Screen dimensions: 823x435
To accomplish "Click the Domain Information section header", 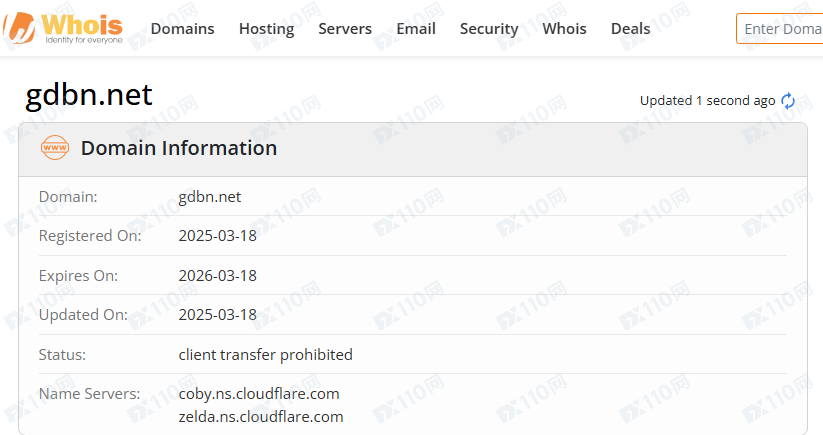I will click(179, 148).
